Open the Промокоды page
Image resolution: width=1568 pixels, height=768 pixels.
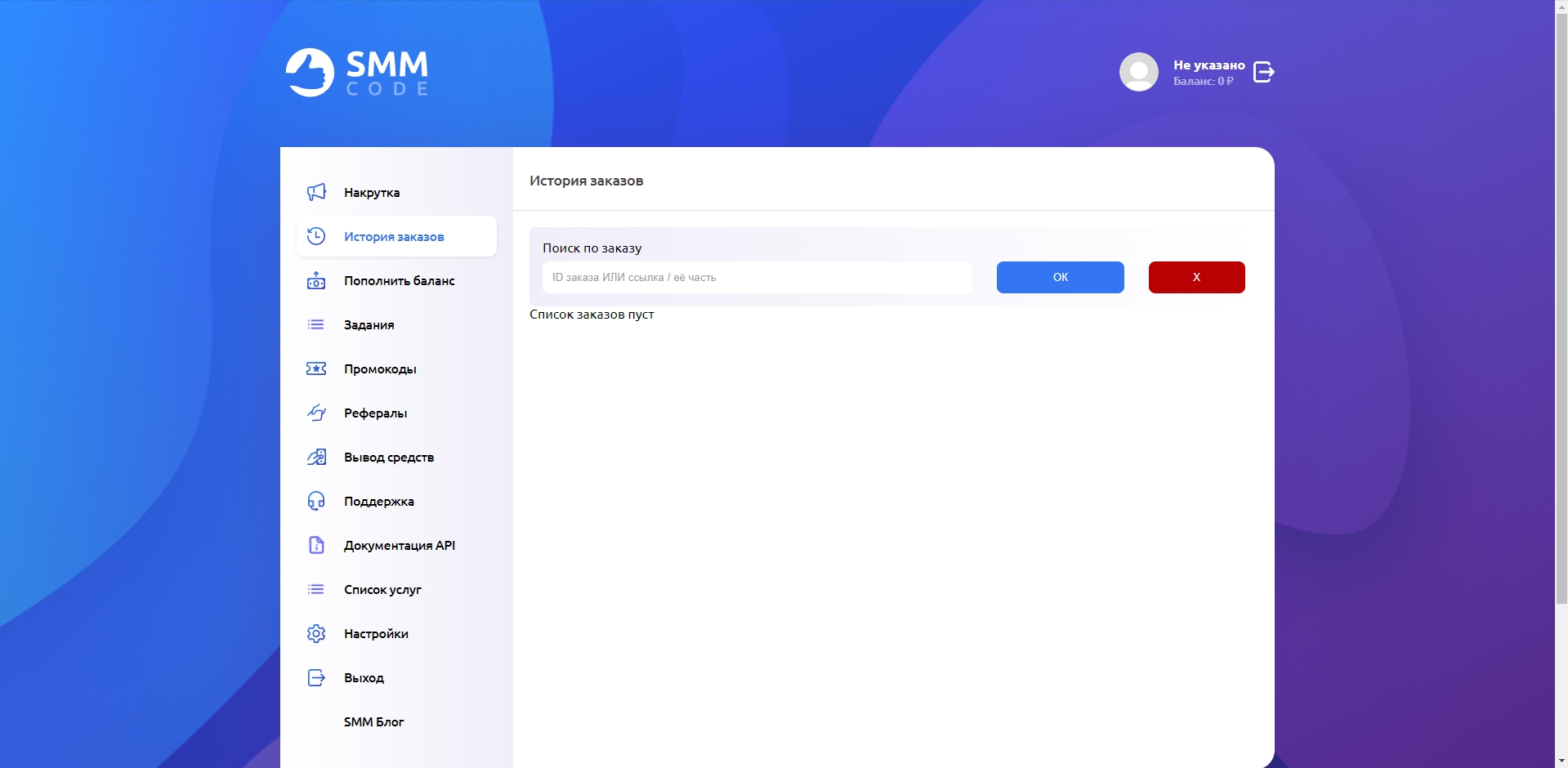[396, 368]
